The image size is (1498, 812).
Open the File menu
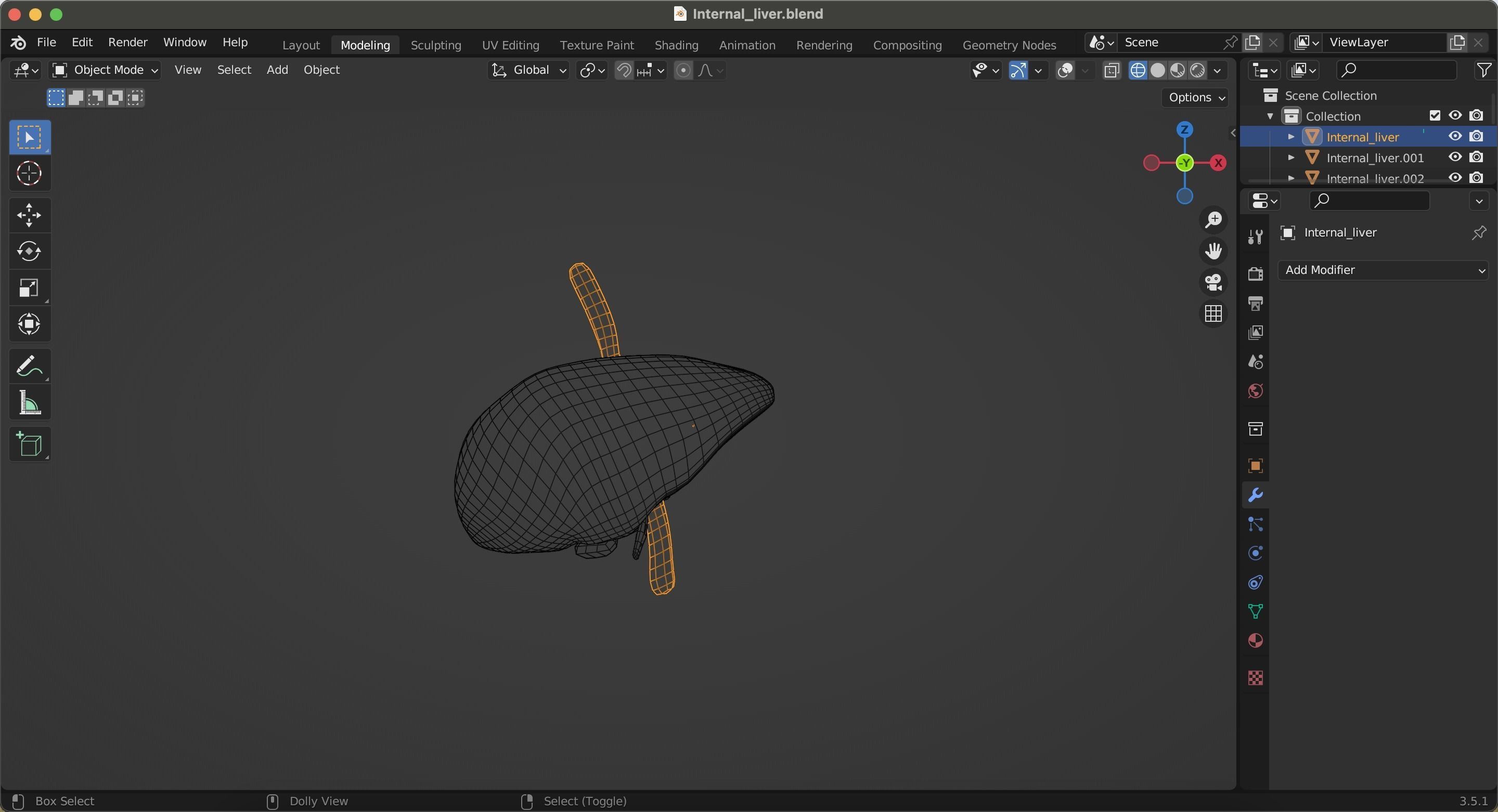pyautogui.click(x=46, y=43)
